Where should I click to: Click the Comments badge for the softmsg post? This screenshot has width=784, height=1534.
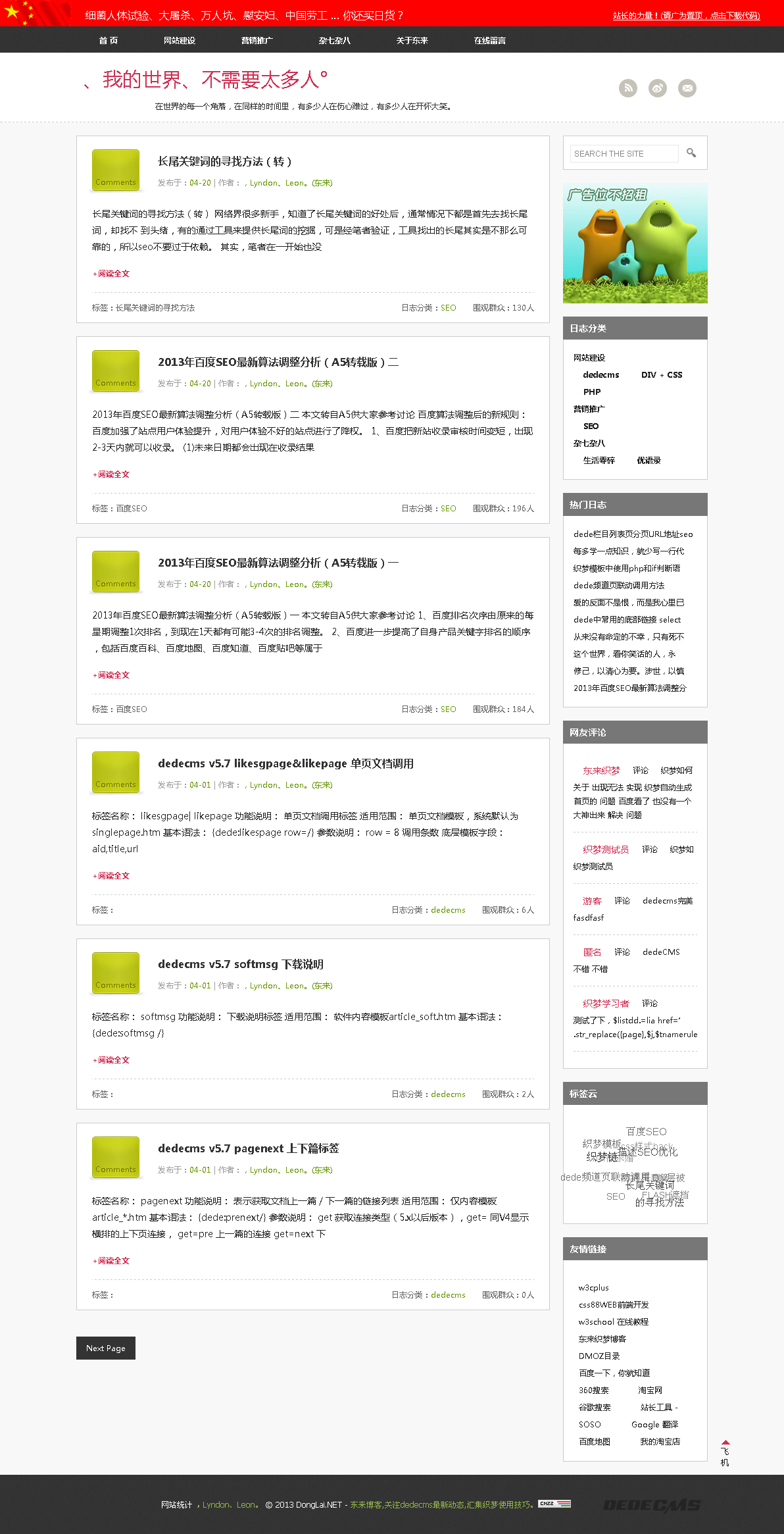116,973
